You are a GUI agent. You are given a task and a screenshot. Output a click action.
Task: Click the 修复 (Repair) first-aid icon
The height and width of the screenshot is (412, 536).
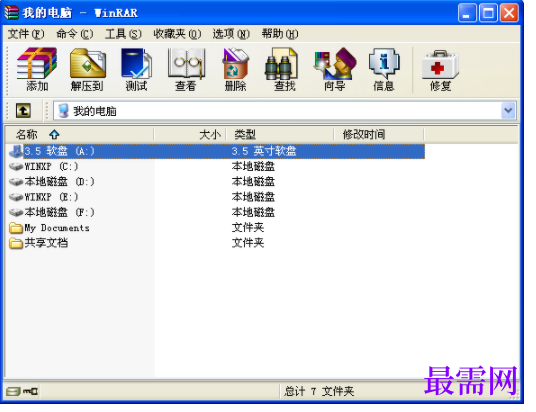tap(440, 64)
